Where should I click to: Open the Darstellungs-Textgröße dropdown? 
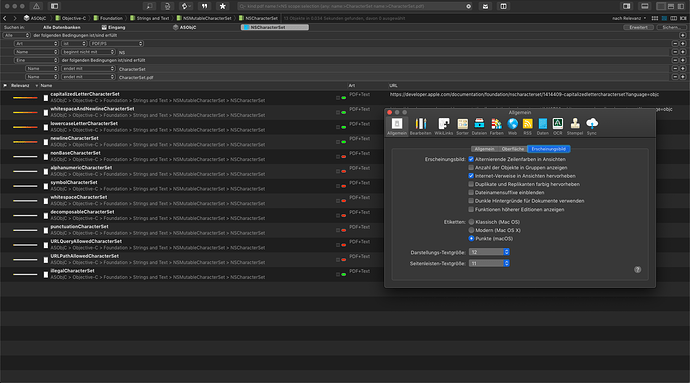pos(489,252)
